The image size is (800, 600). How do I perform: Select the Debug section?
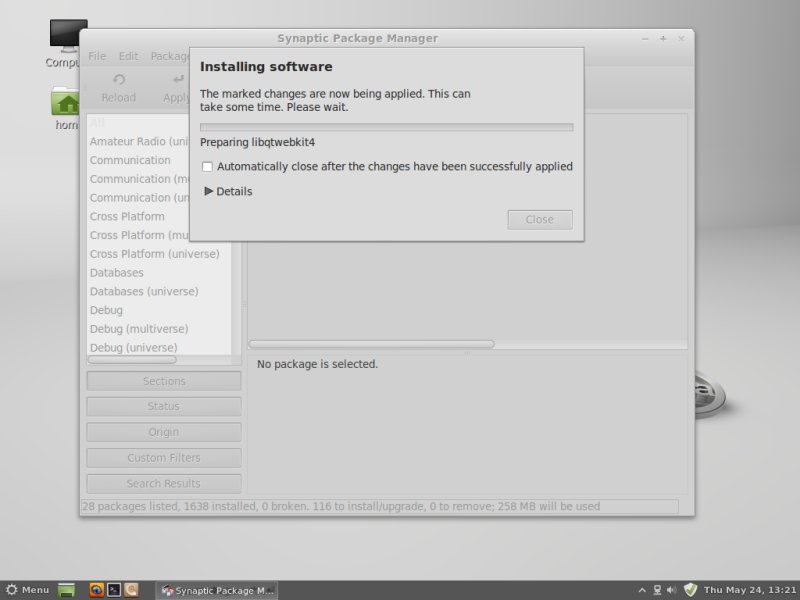(106, 310)
